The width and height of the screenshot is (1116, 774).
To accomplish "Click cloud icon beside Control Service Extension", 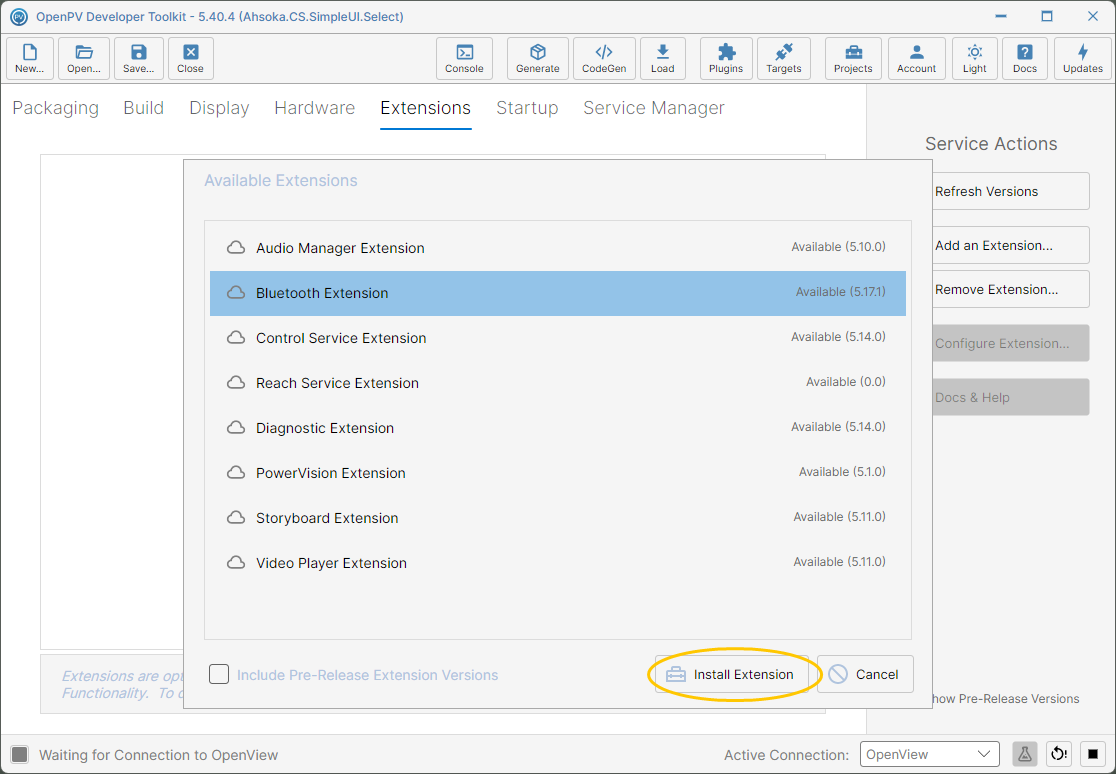I will point(236,338).
